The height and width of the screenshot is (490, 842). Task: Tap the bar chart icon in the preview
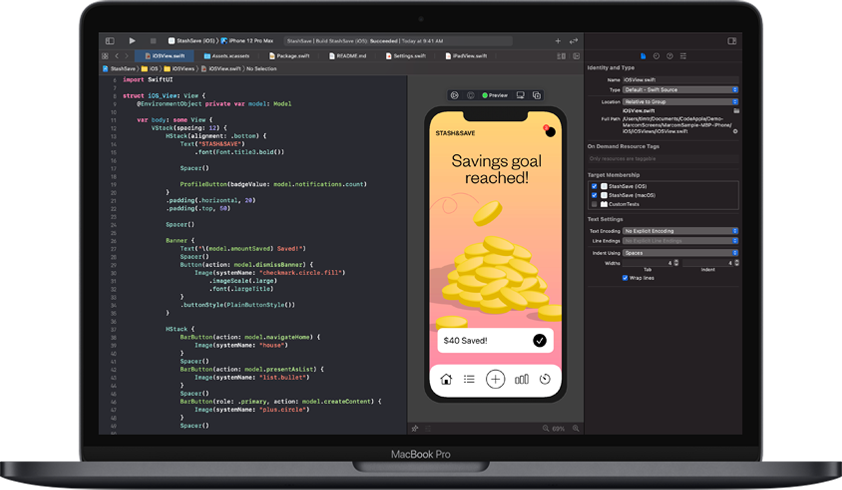[x=521, y=379]
